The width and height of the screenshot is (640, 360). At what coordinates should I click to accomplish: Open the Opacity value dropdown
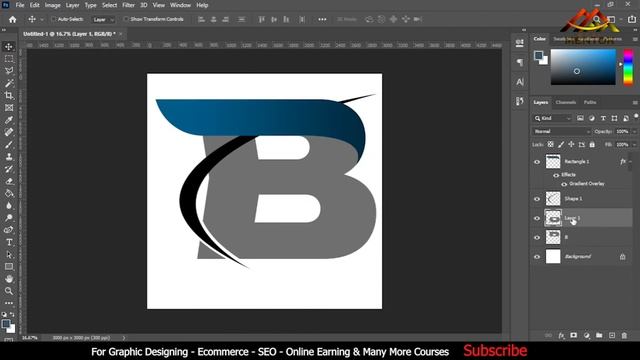coord(634,131)
